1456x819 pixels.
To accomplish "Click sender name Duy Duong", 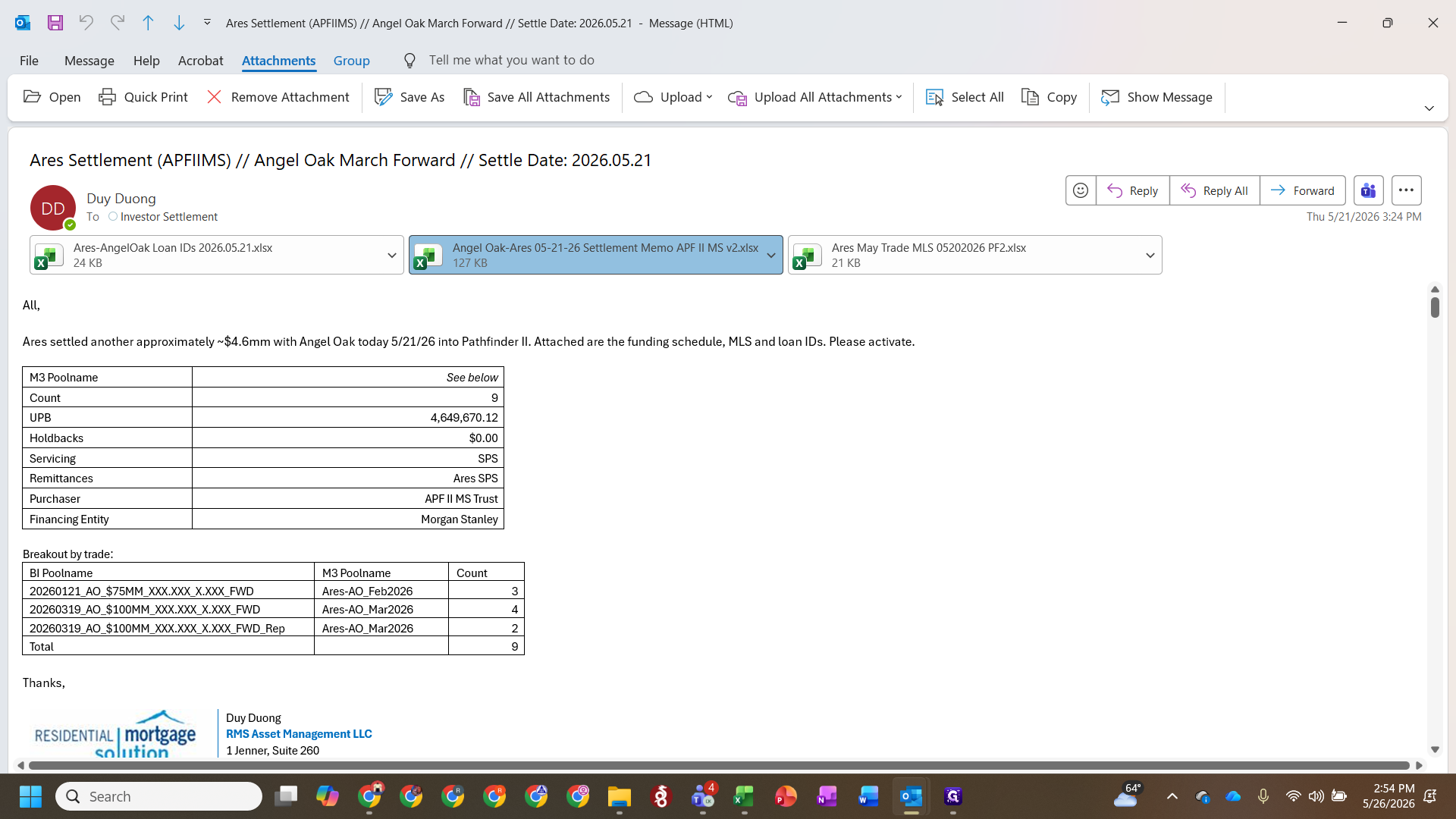I will pyautogui.click(x=121, y=199).
